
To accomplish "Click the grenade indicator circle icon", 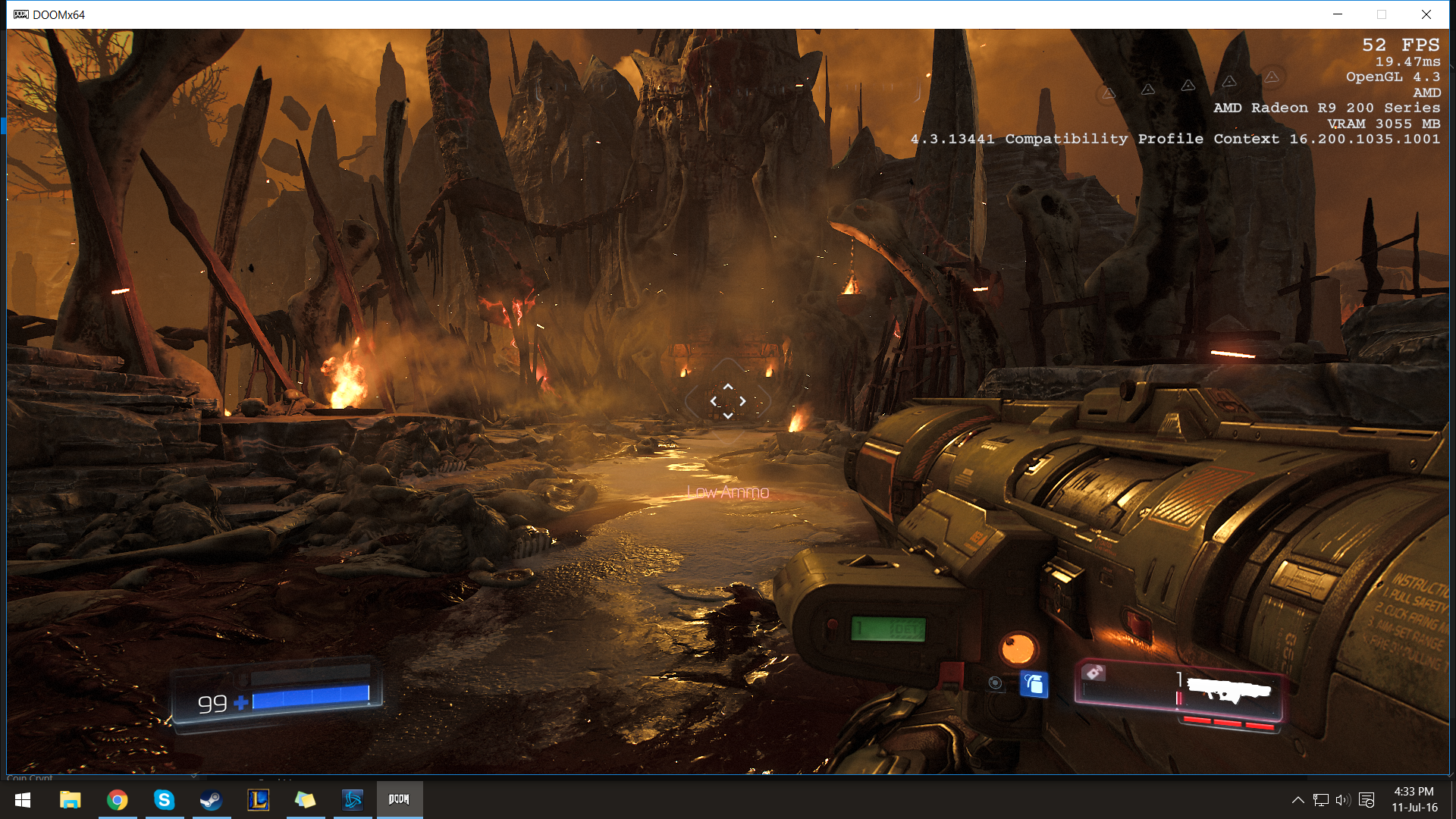I will click(x=996, y=683).
